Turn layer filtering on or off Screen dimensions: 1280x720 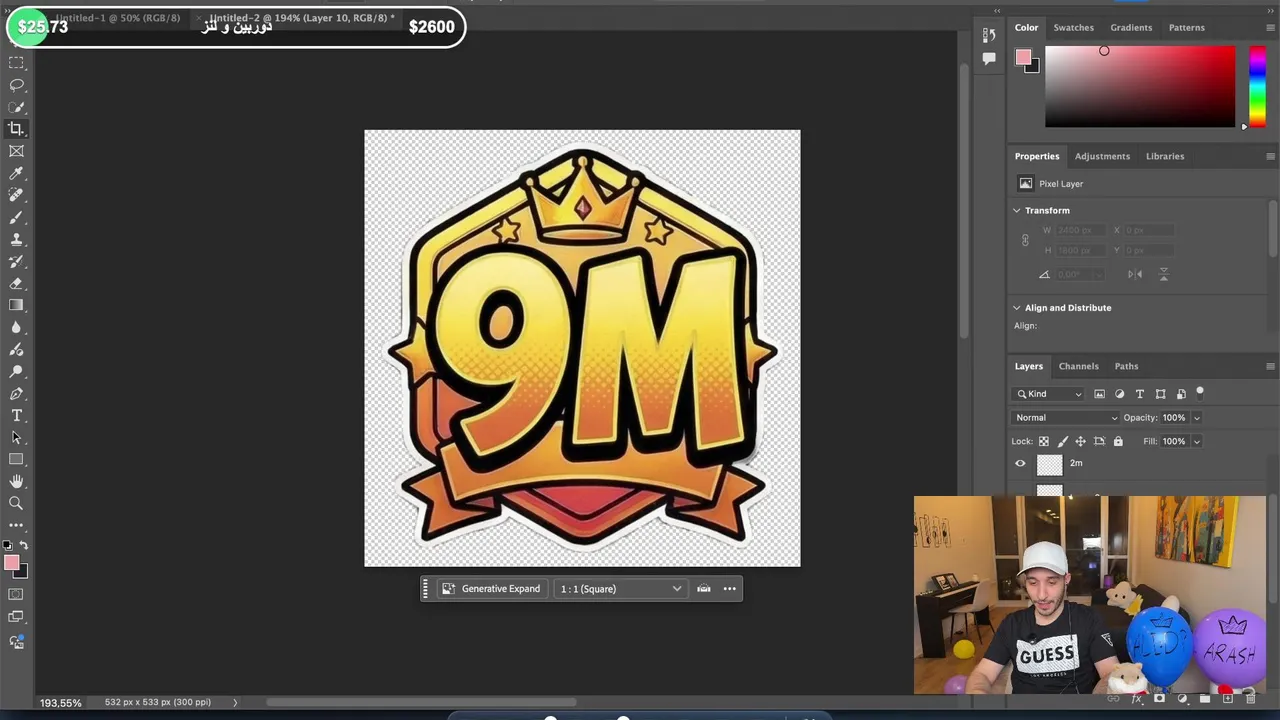(1200, 392)
